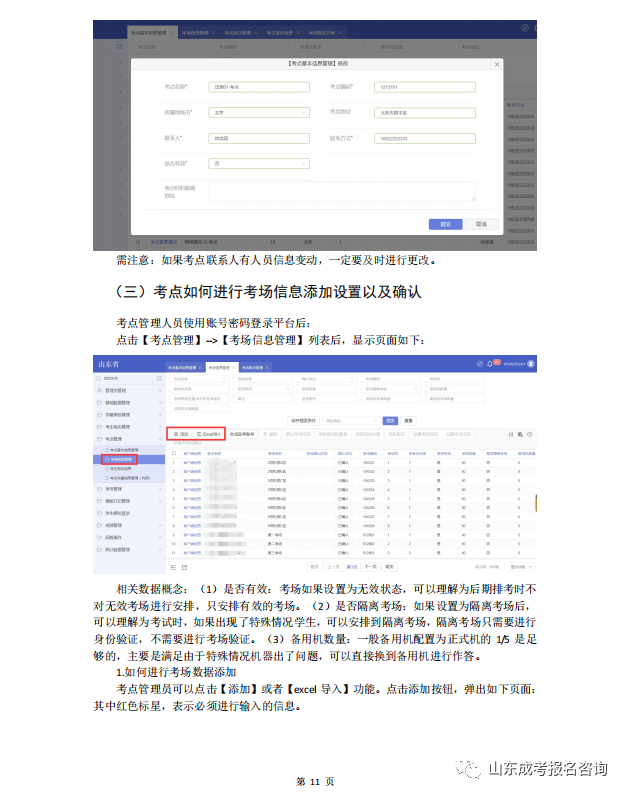Click compass icon next to the bell
Image resolution: width=627 pixels, height=796 pixels.
tap(480, 364)
